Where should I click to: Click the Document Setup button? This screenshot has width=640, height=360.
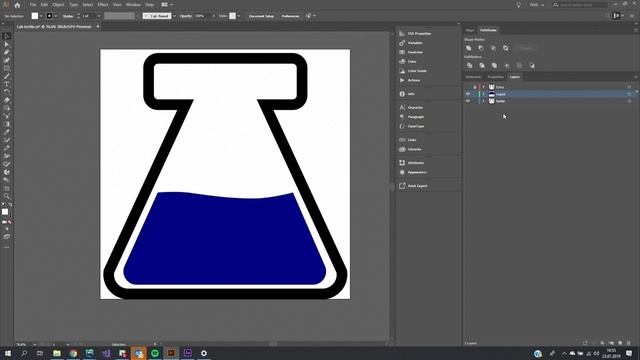261,16
